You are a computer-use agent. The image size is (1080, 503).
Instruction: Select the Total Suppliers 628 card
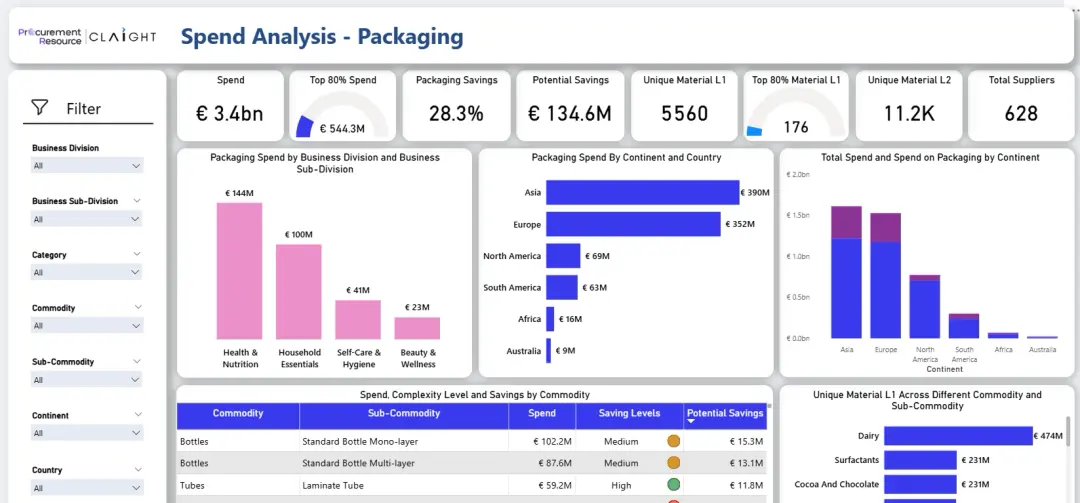1021,105
